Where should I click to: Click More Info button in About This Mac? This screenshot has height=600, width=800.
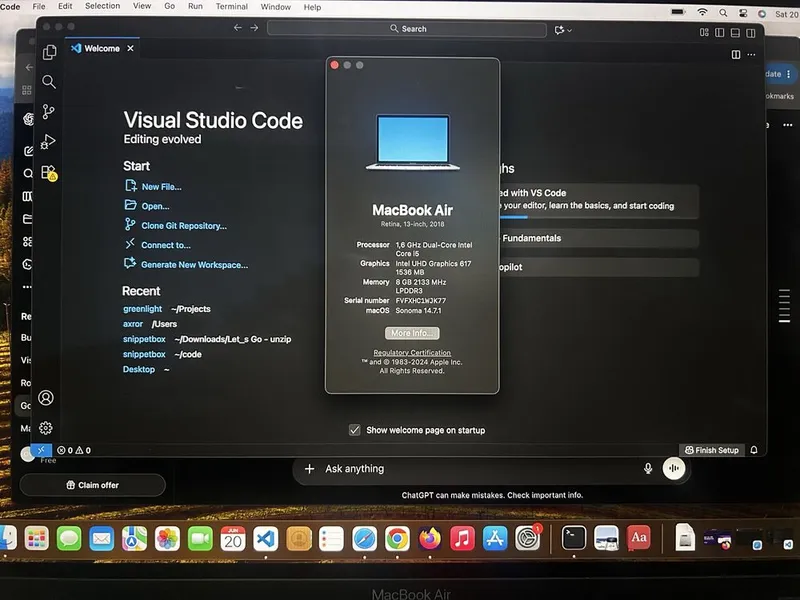point(412,333)
